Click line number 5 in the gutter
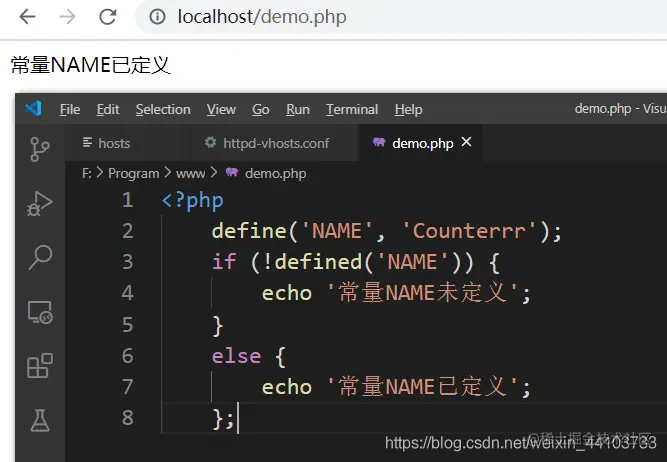667x462 pixels. click(x=128, y=325)
